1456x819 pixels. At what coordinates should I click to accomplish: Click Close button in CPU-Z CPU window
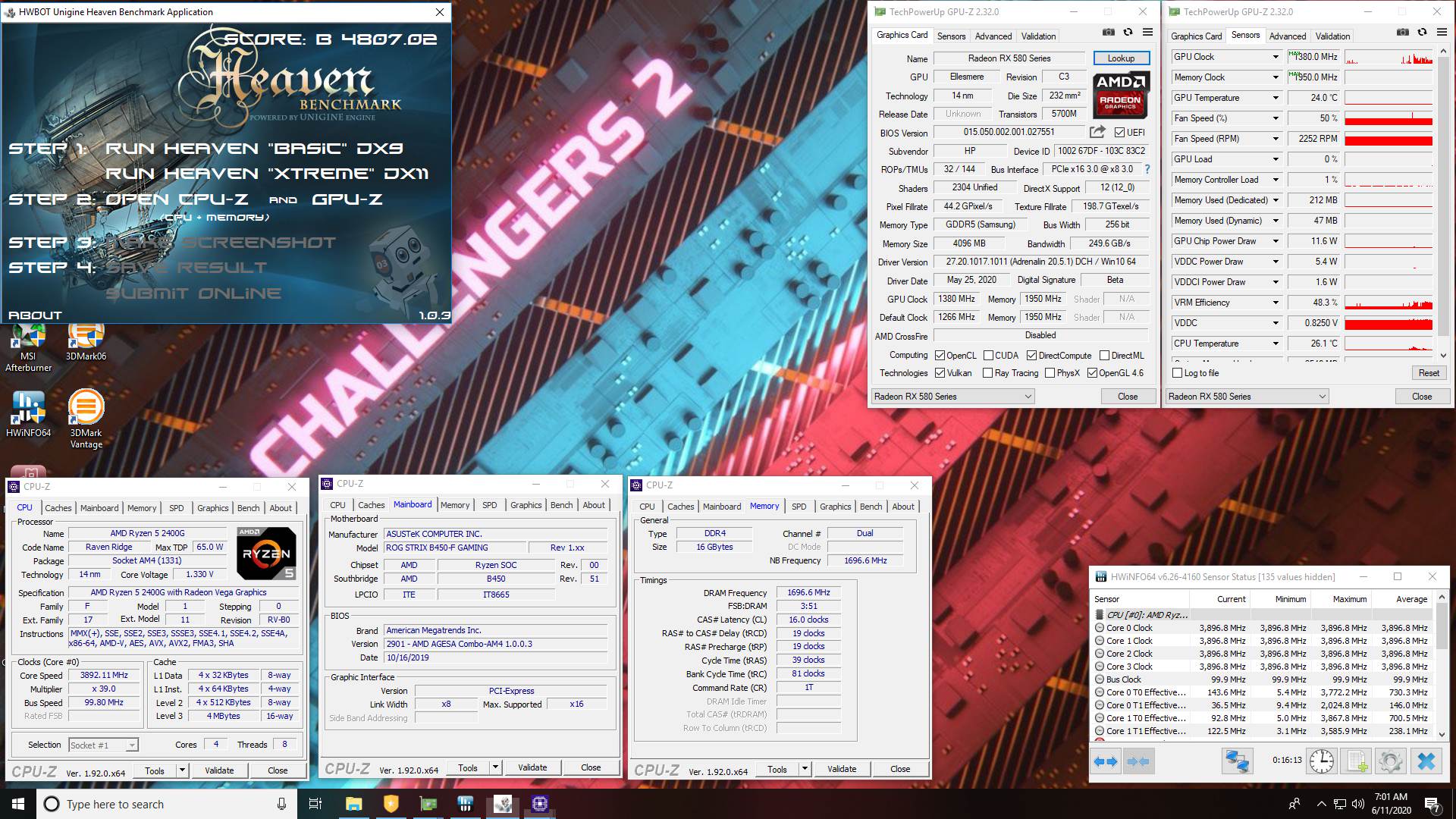[278, 770]
